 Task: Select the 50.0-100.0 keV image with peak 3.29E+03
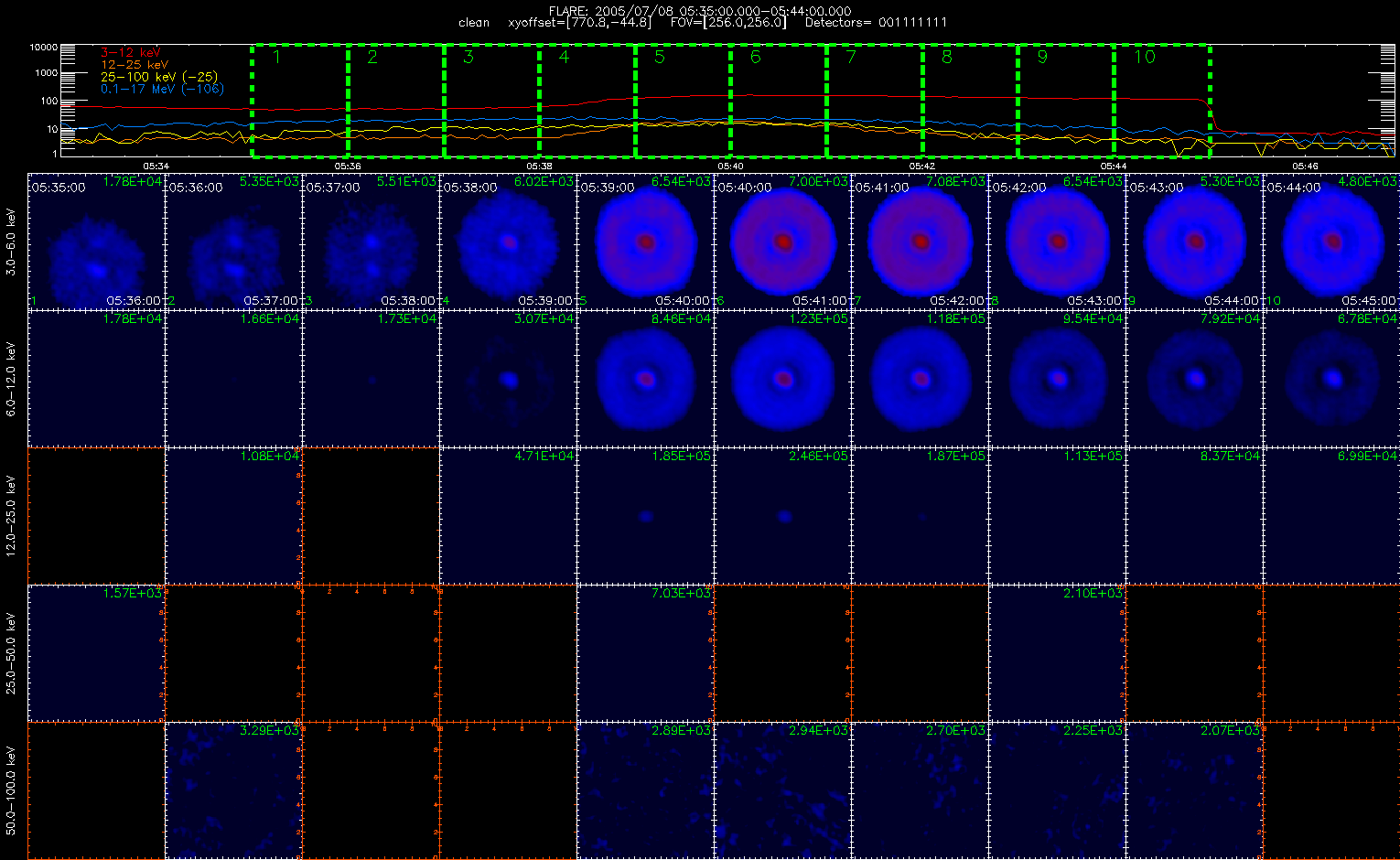pos(234,790)
